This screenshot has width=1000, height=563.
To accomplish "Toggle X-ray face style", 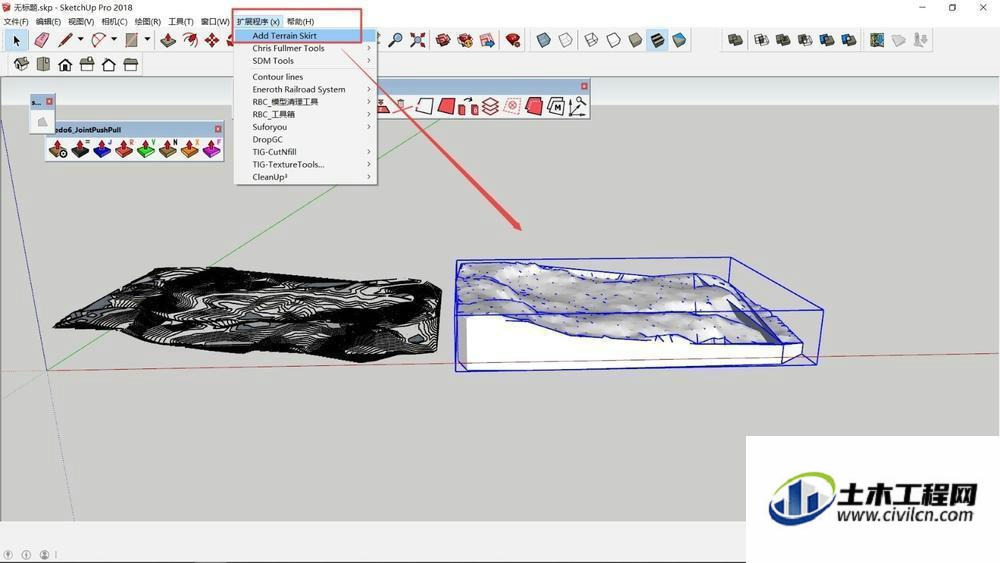I will (x=543, y=40).
